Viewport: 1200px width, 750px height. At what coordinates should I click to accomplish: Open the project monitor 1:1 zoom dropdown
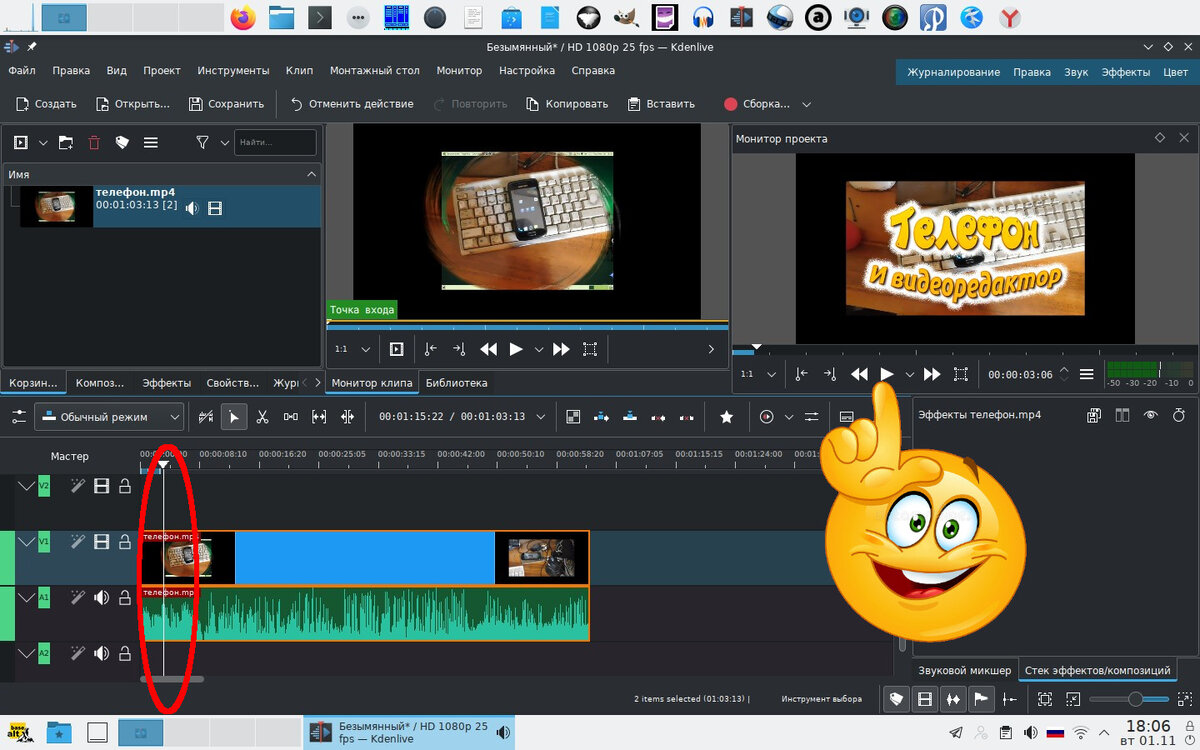[x=758, y=374]
